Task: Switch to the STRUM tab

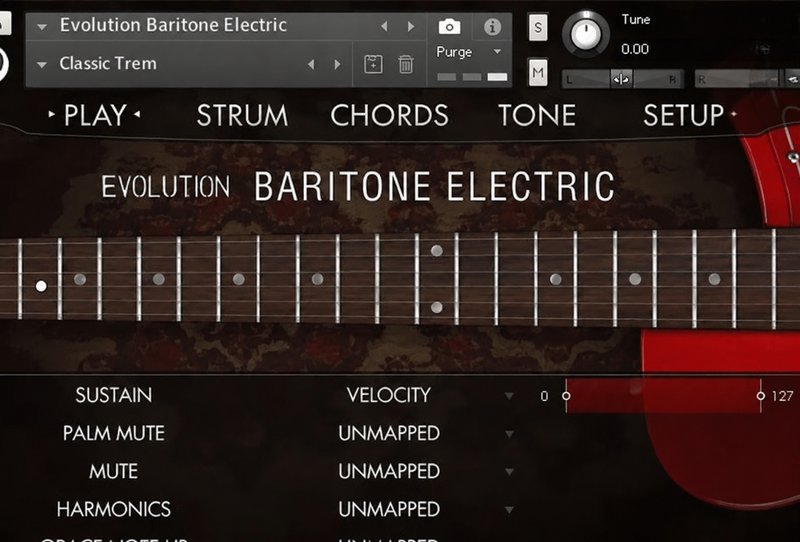Action: pyautogui.click(x=242, y=115)
